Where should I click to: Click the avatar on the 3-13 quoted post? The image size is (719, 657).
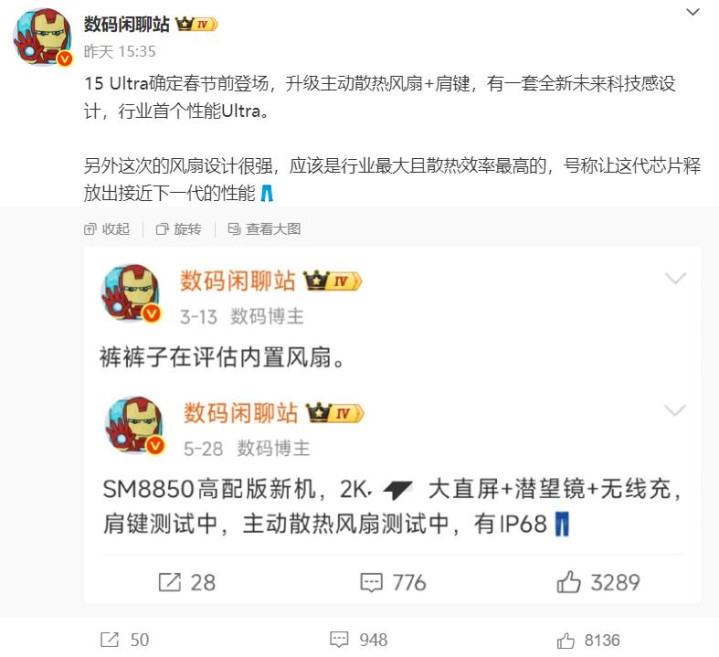pos(131,293)
